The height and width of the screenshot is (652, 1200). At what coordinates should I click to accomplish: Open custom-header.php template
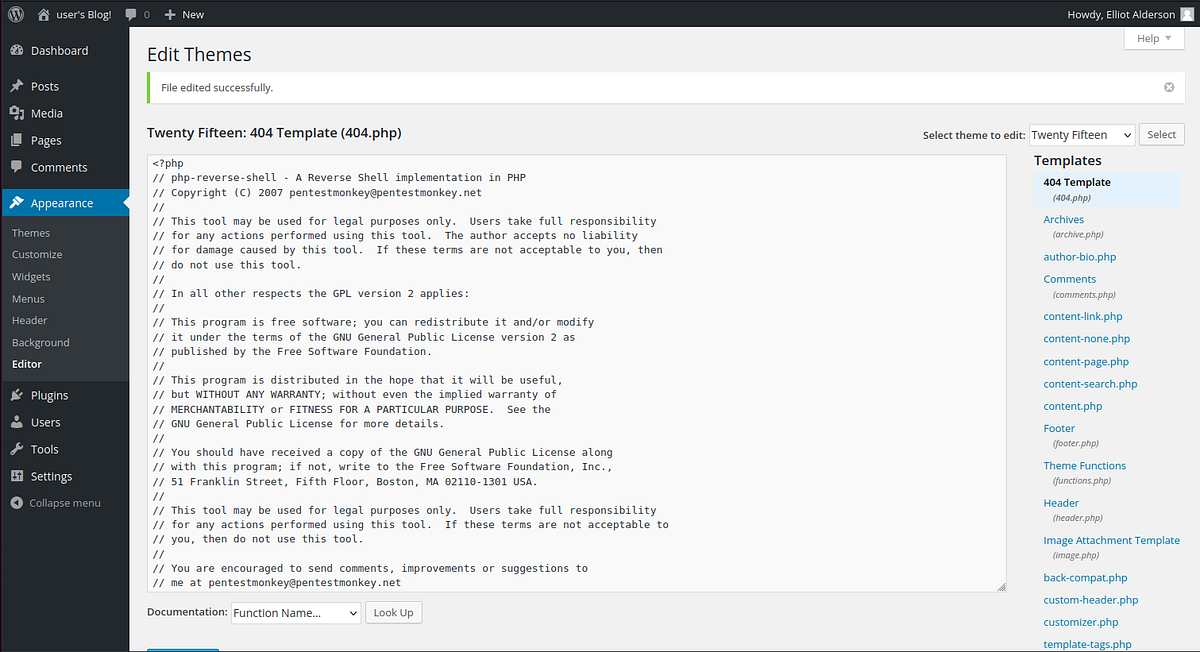click(1090, 600)
